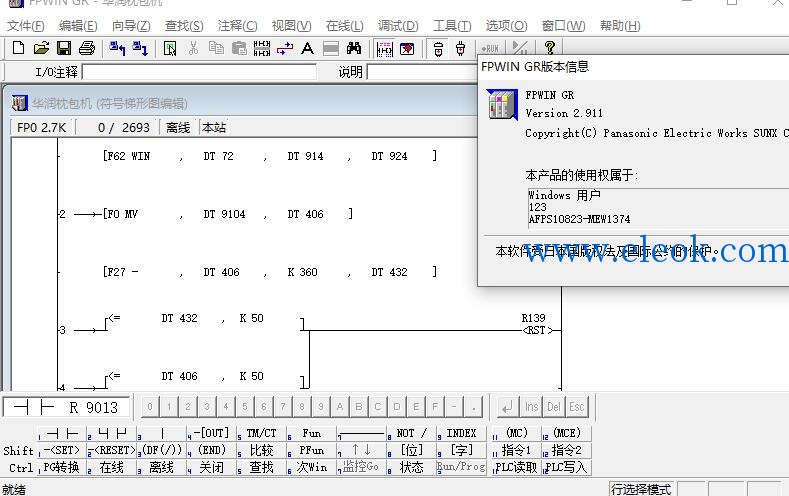Select the F62 WIN instruction row
Viewport: 789px width, 496px height.
pos(270,156)
